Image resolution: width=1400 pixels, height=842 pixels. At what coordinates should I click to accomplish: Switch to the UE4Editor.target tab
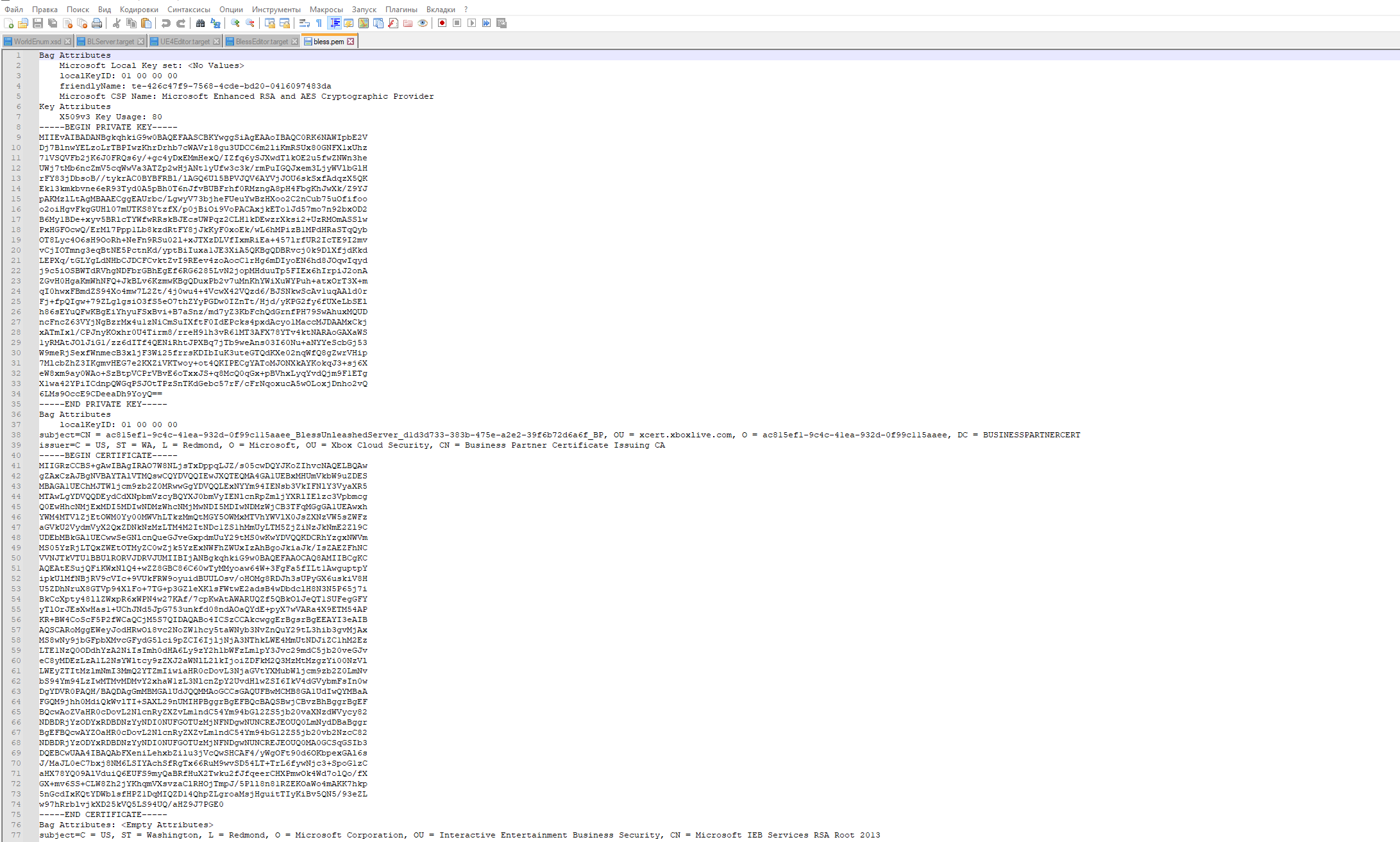point(184,40)
